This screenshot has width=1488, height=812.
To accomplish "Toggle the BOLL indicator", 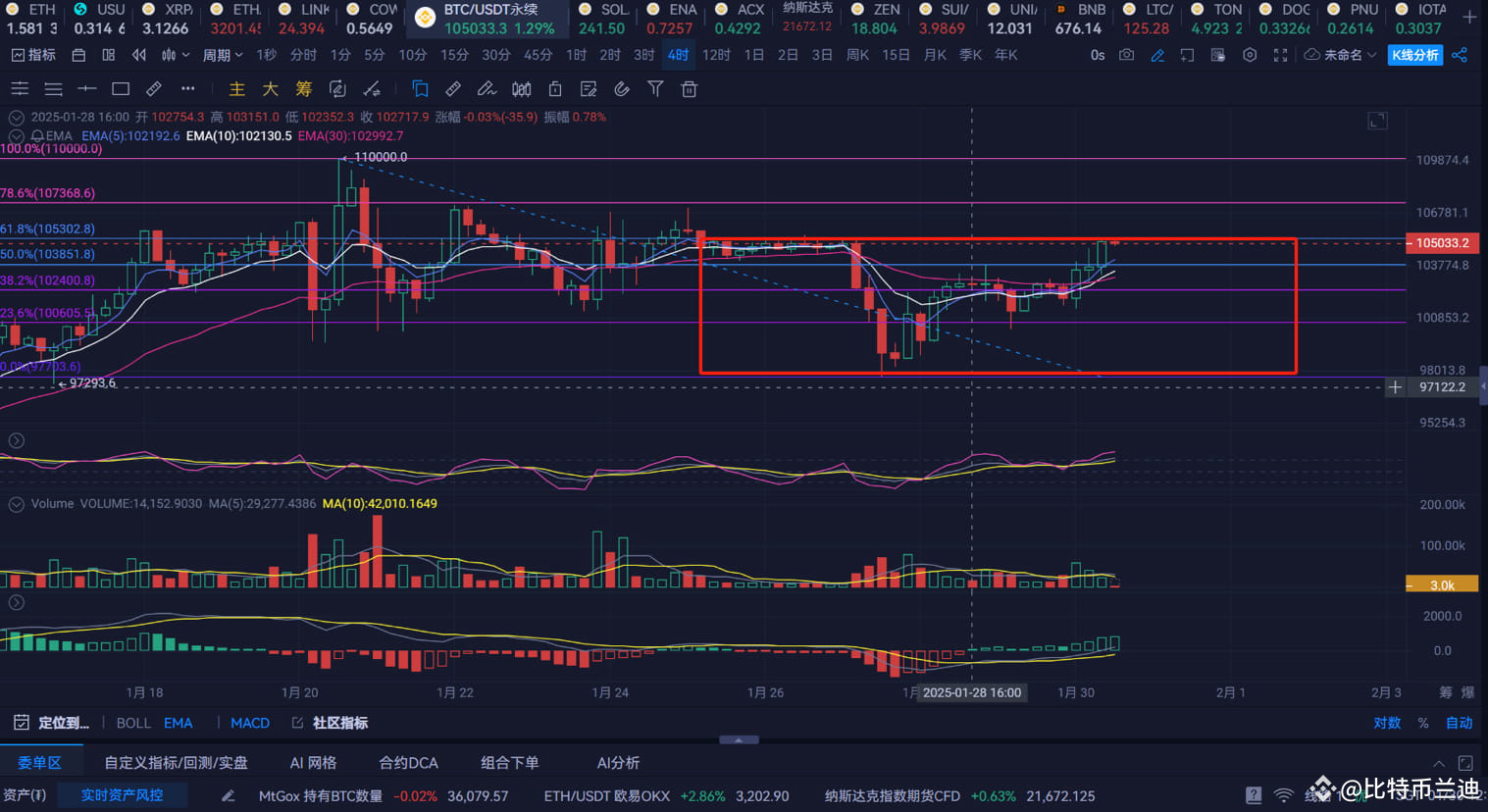I will [133, 723].
